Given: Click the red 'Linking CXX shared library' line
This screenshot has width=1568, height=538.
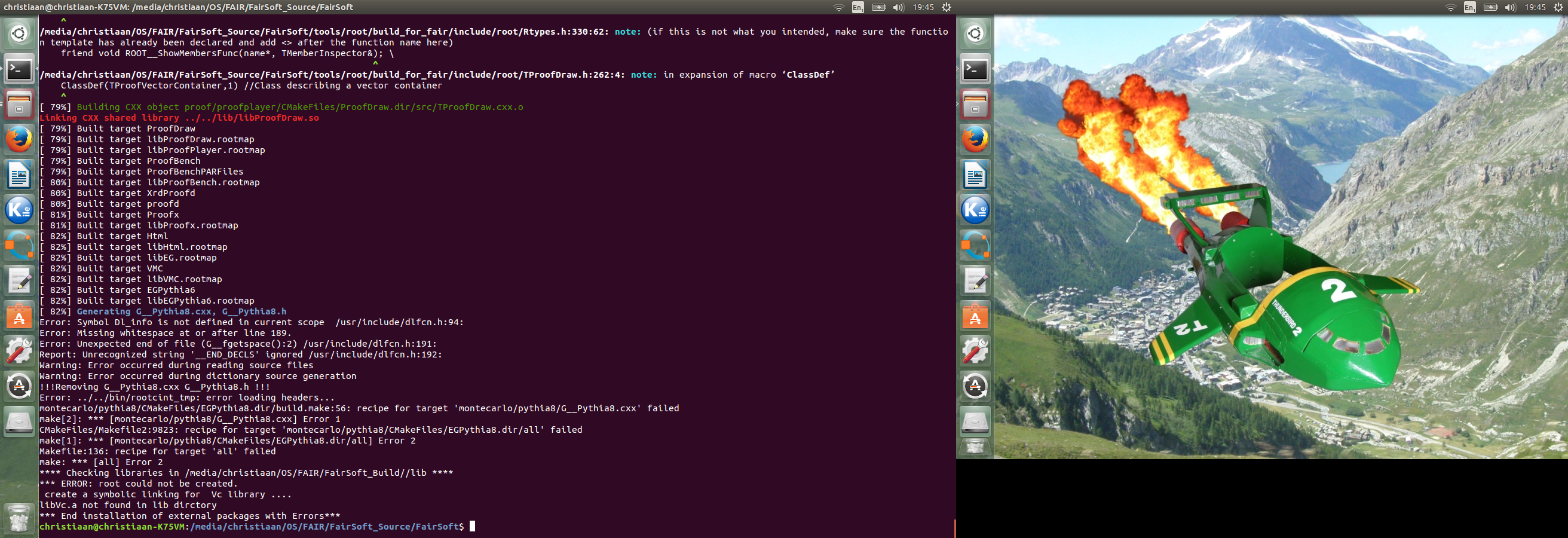Looking at the screenshot, I should [179, 118].
